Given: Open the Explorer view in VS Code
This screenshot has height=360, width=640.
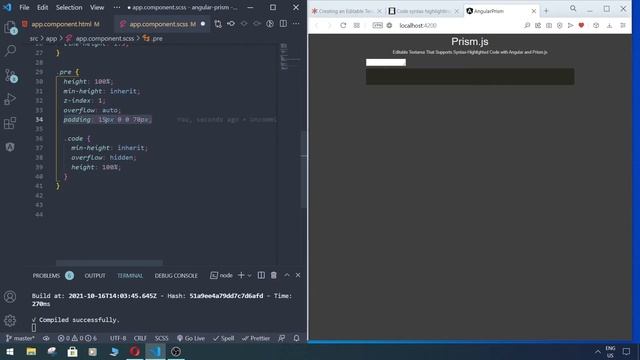Looking at the screenshot, I should (10, 28).
